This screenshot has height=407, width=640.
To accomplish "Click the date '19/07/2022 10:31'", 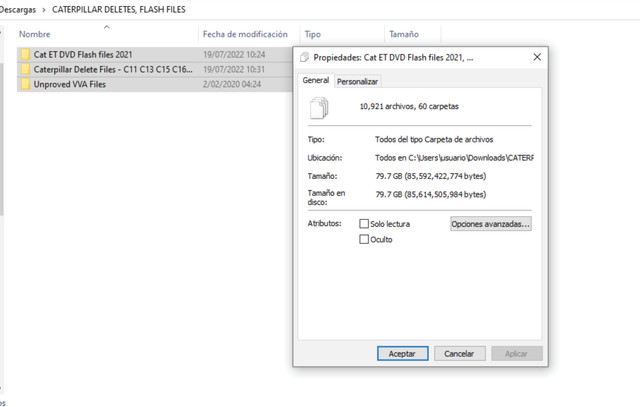I will pyautogui.click(x=234, y=69).
